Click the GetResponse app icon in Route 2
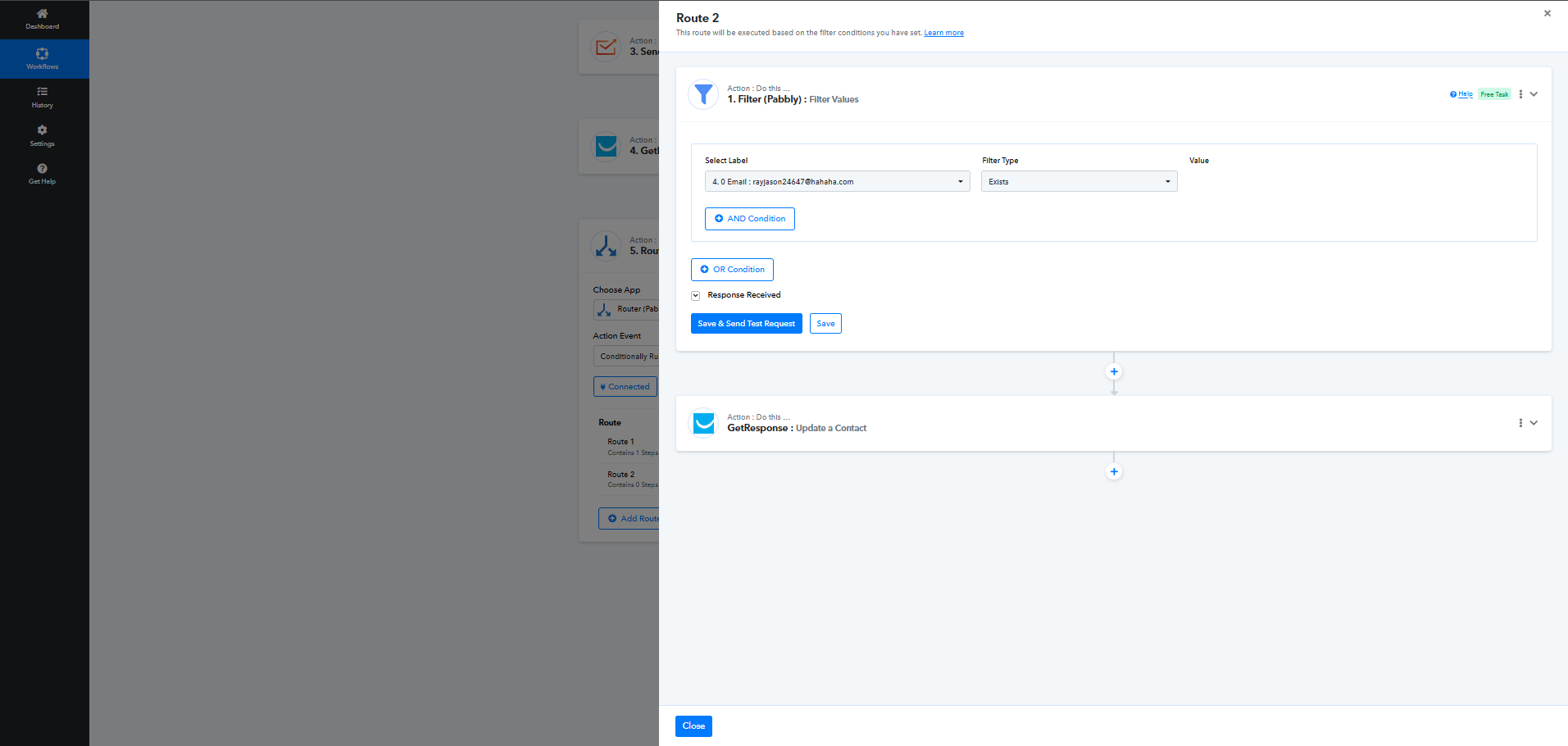 point(703,423)
